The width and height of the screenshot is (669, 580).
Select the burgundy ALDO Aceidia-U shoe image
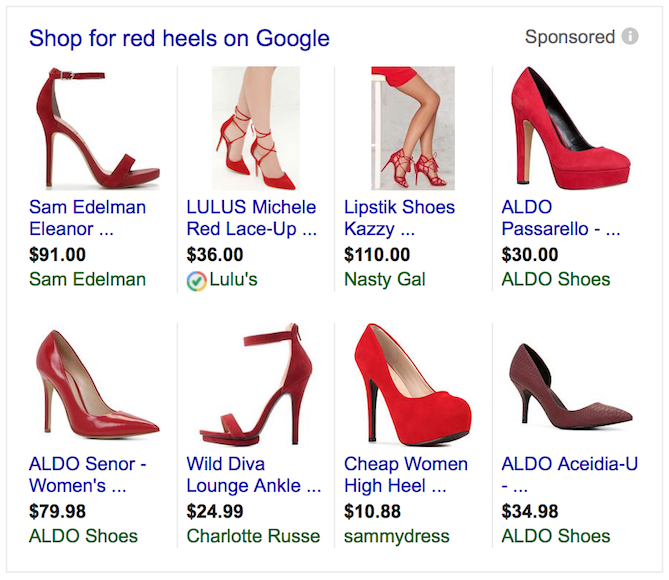(x=571, y=386)
